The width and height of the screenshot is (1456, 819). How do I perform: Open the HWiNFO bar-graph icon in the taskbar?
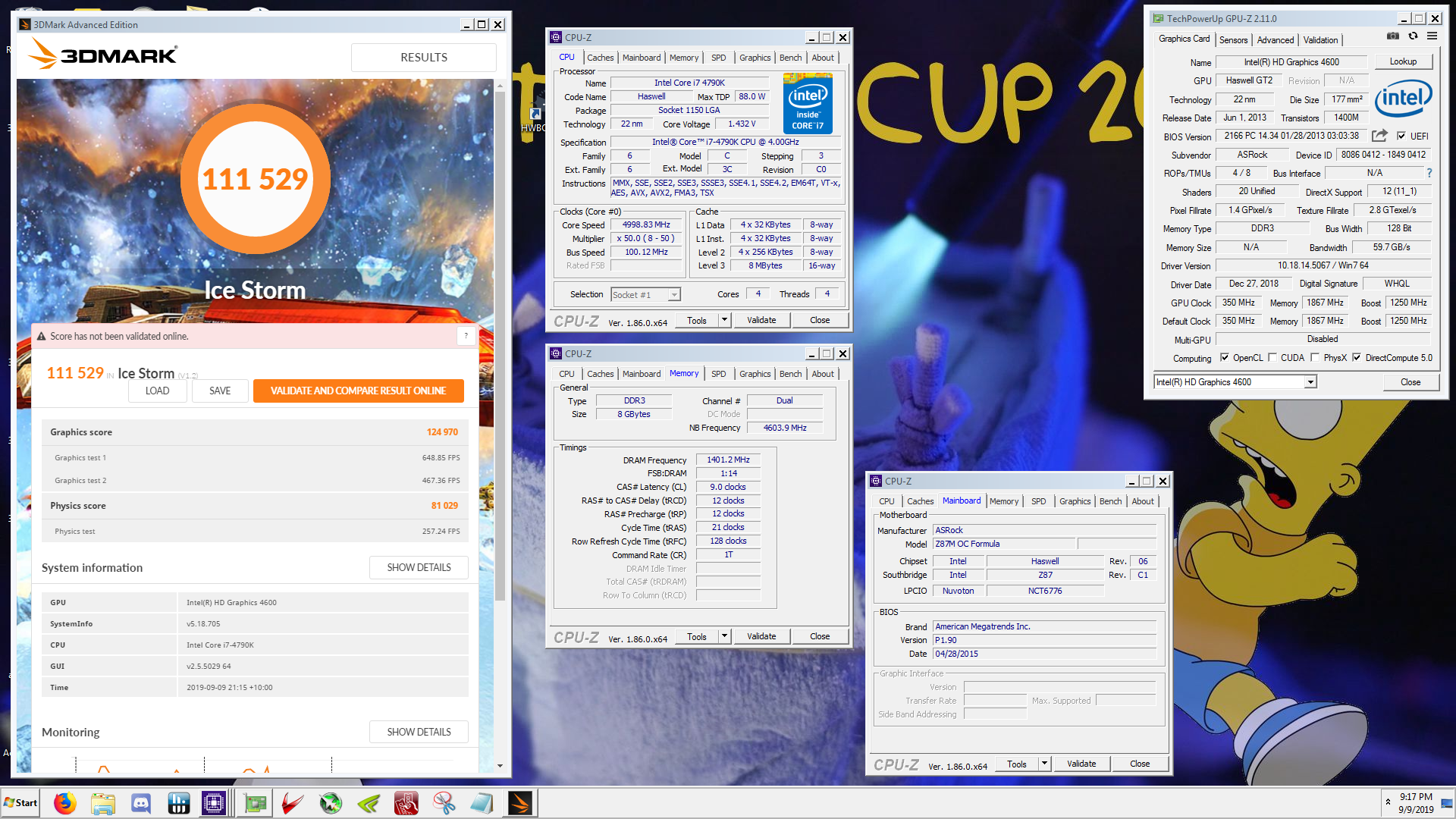pyautogui.click(x=178, y=803)
